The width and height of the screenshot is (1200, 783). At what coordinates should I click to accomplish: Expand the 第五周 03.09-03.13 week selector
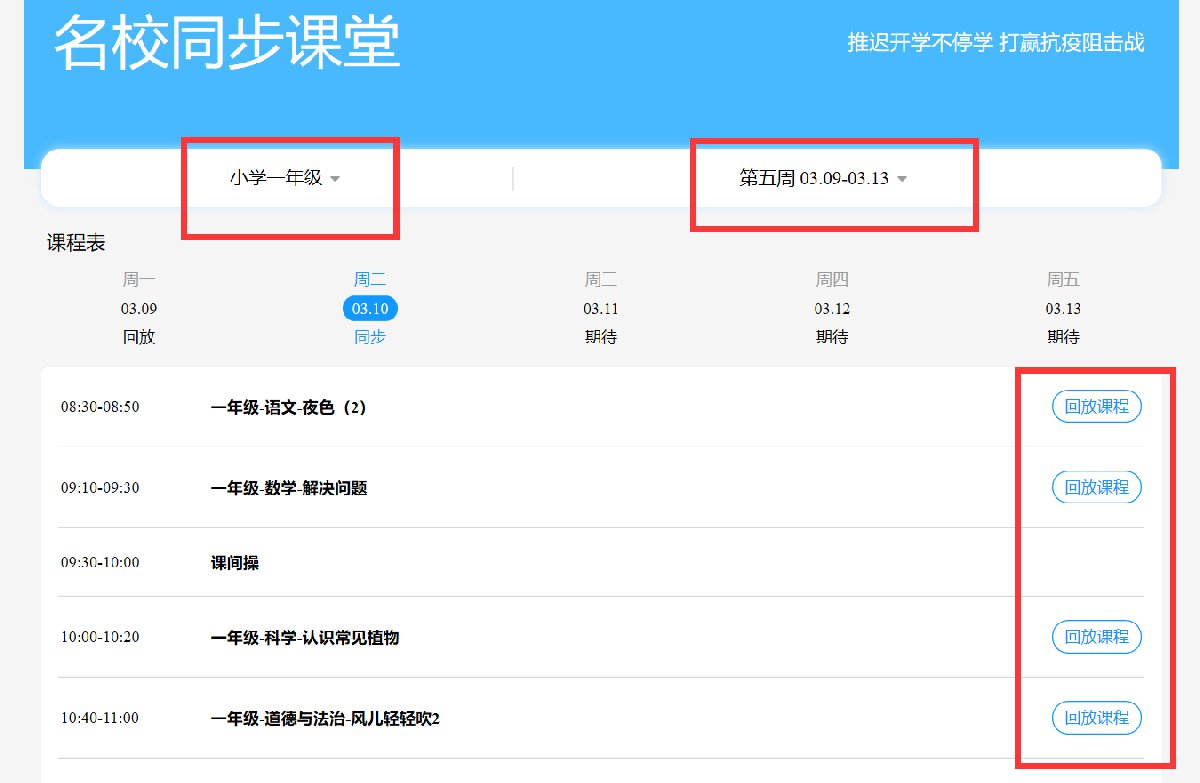[822, 179]
